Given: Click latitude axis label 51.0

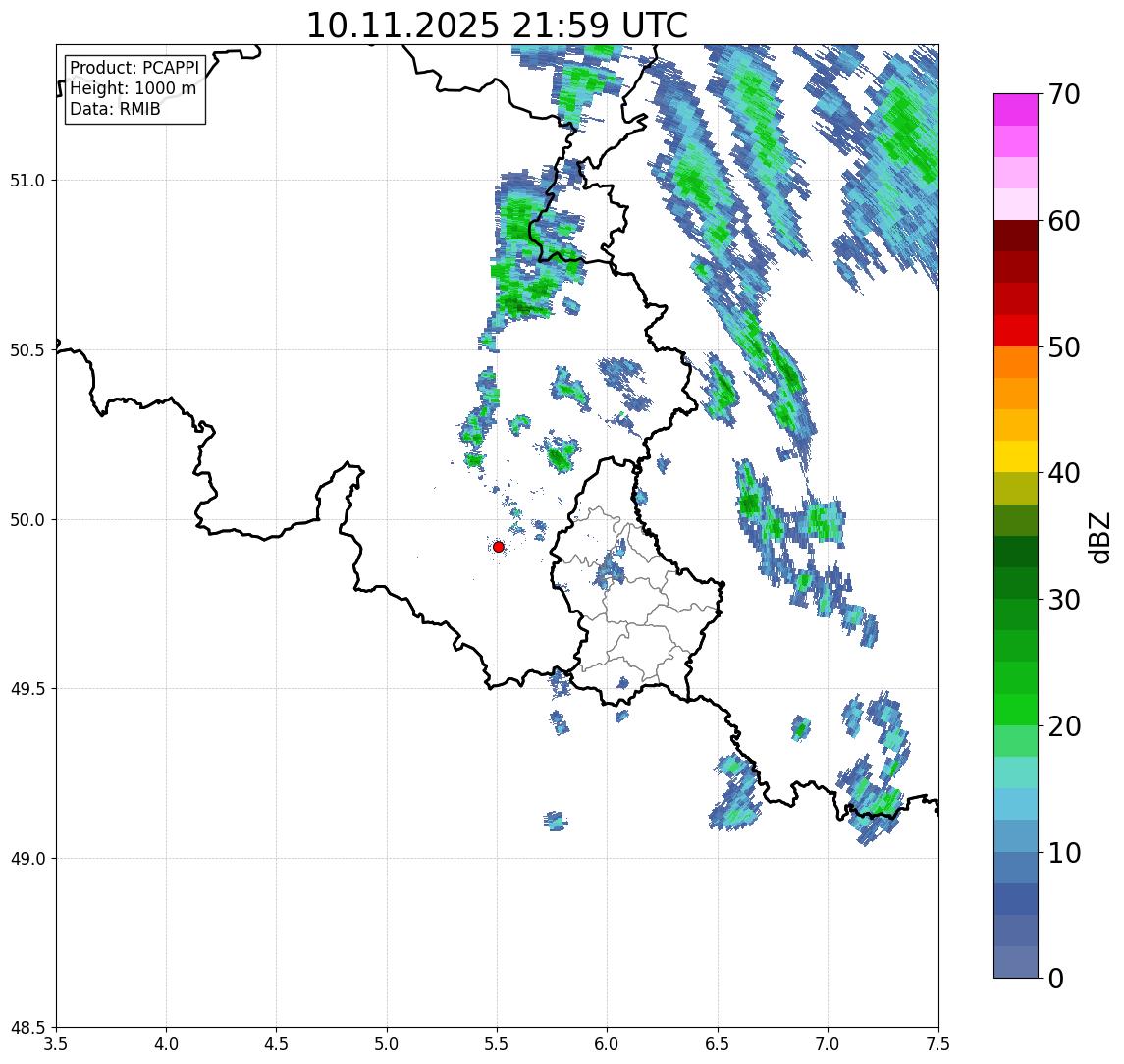Looking at the screenshot, I should coord(27,180).
